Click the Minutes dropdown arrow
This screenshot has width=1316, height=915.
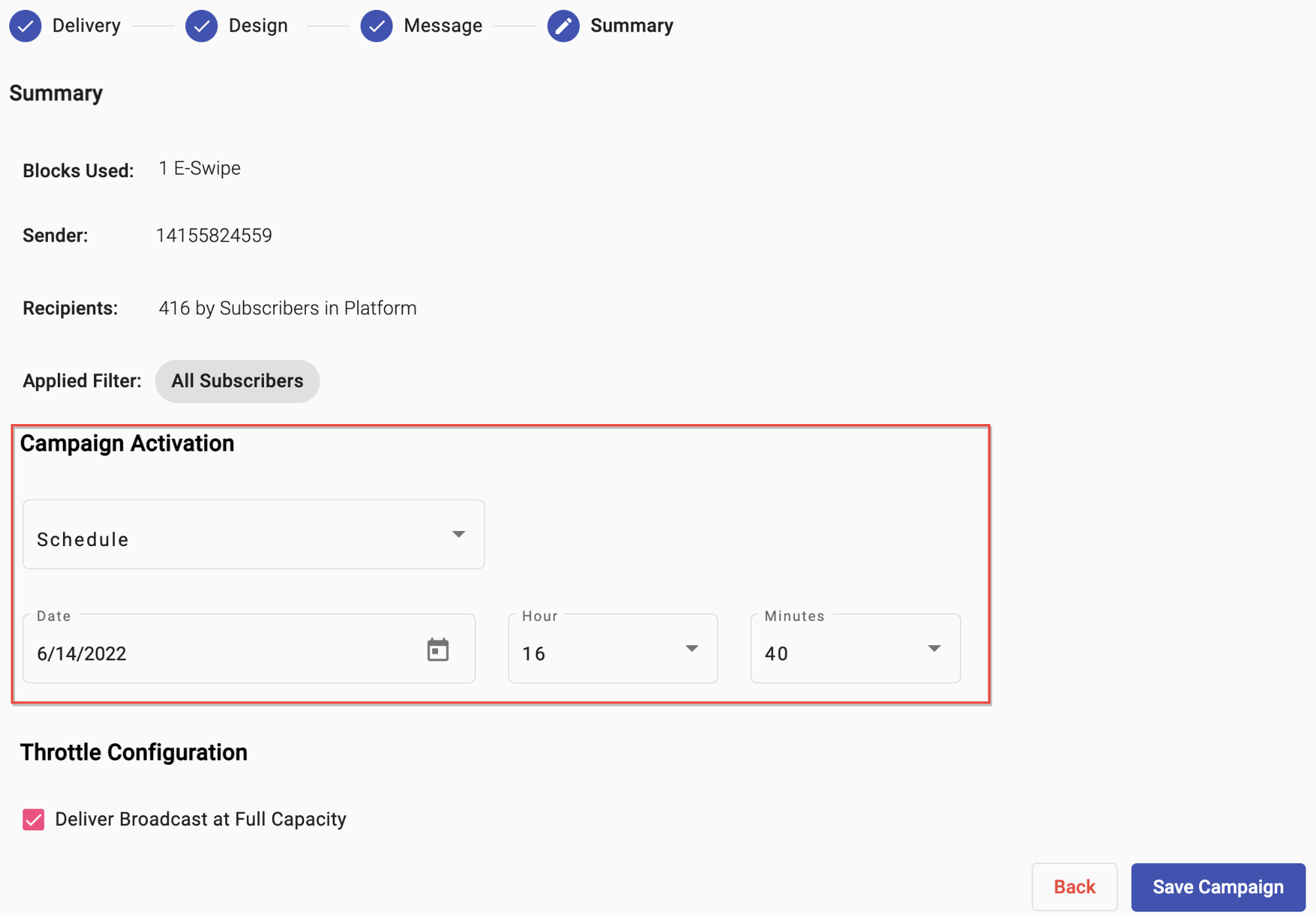click(x=934, y=649)
